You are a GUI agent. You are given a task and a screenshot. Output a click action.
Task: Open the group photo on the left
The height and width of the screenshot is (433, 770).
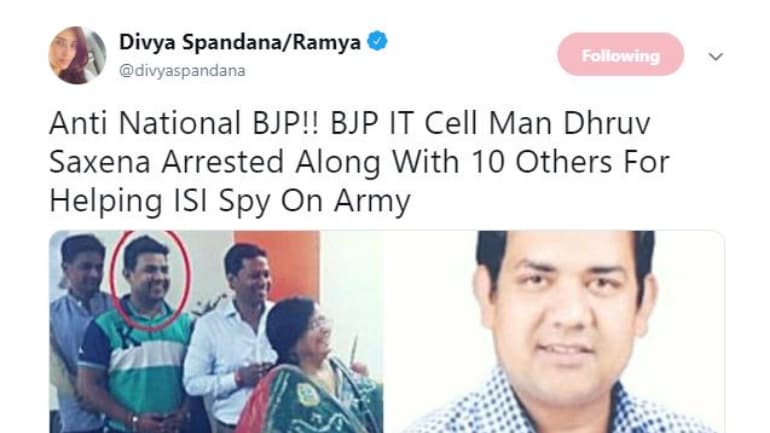pos(216,331)
